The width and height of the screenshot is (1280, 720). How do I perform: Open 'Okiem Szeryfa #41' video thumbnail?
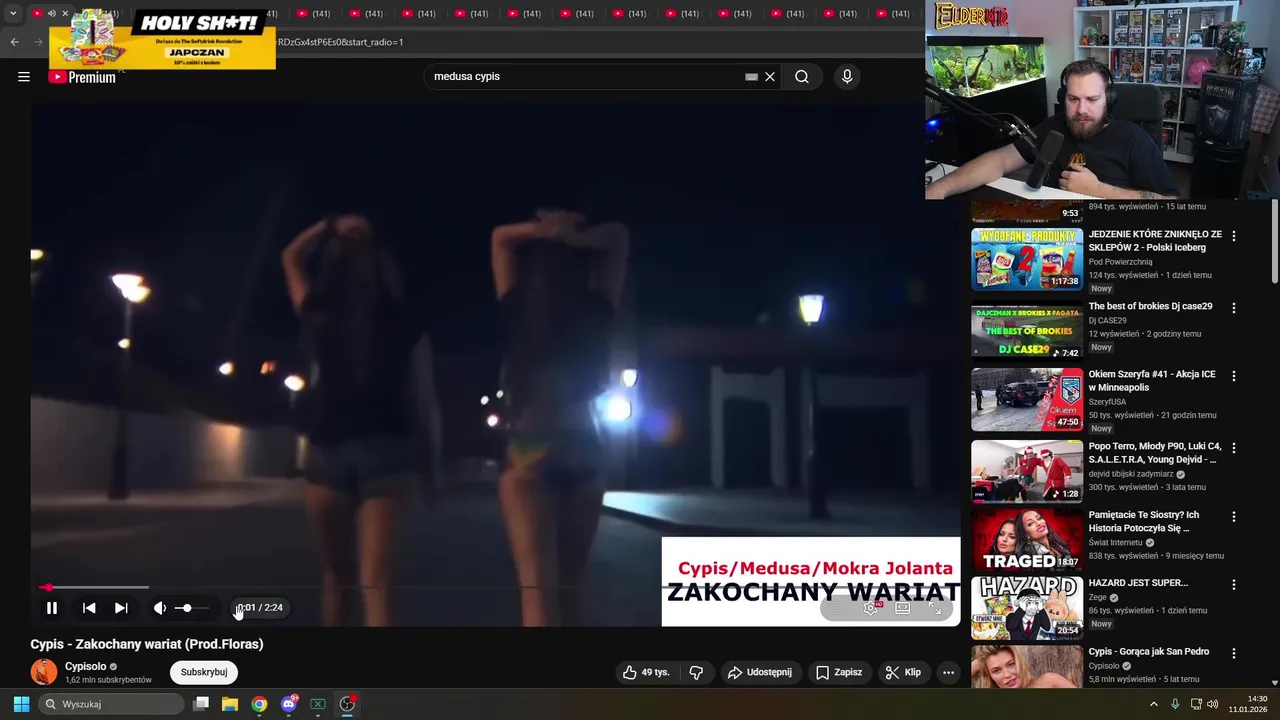click(x=1027, y=400)
